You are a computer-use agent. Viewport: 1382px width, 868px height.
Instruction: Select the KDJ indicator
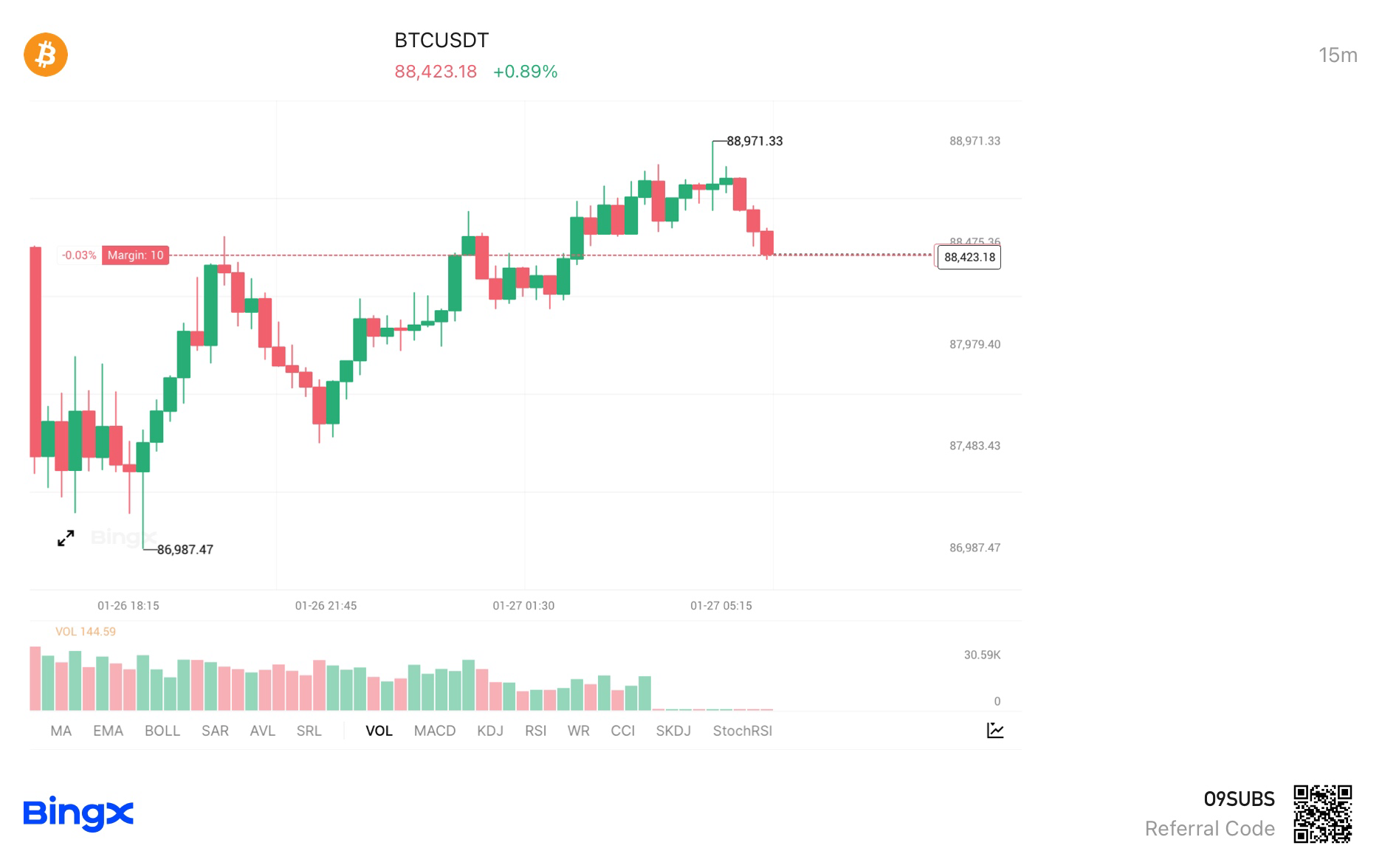(x=491, y=731)
